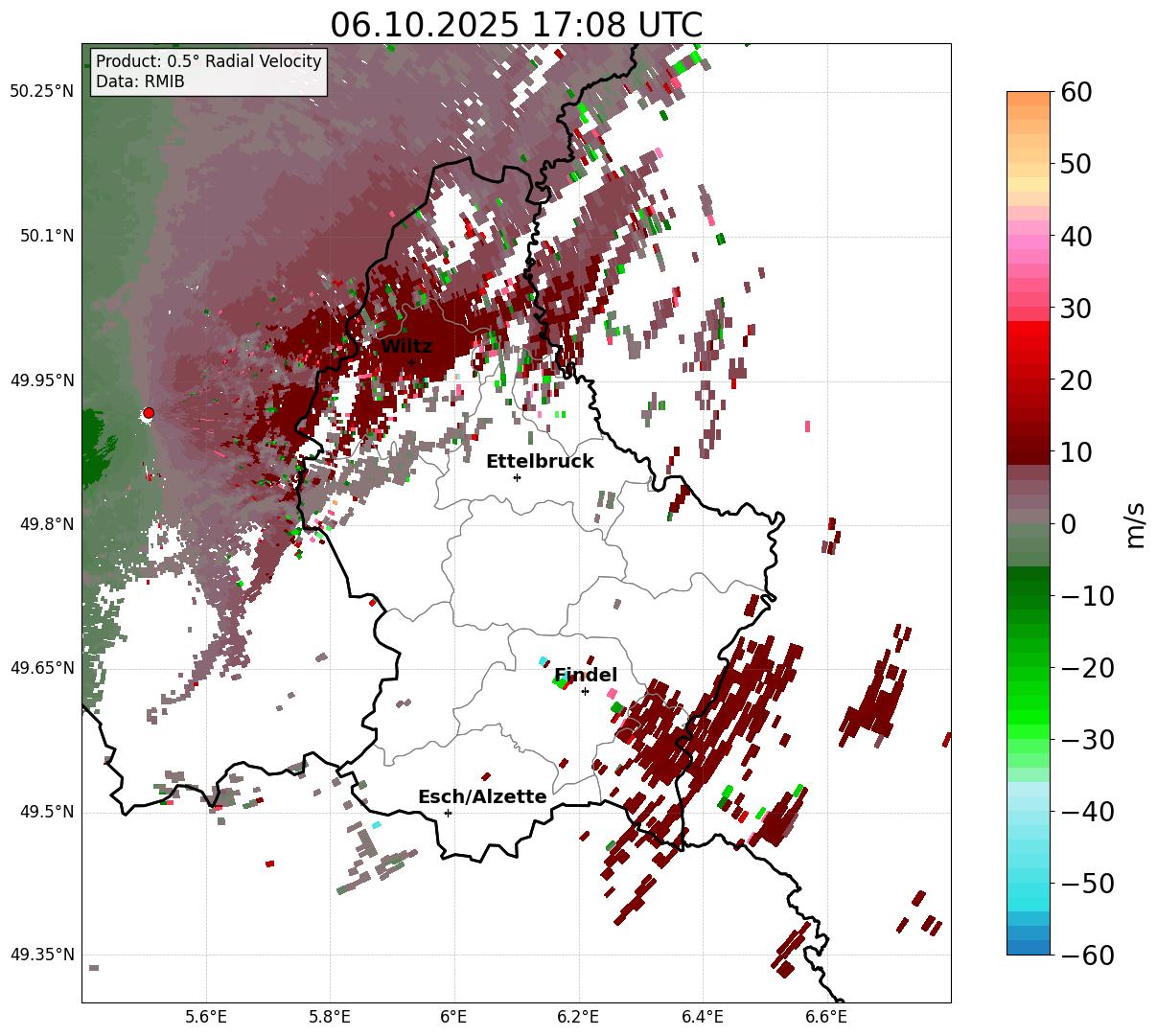Click the −60 colorbar tick label

[x=1088, y=955]
